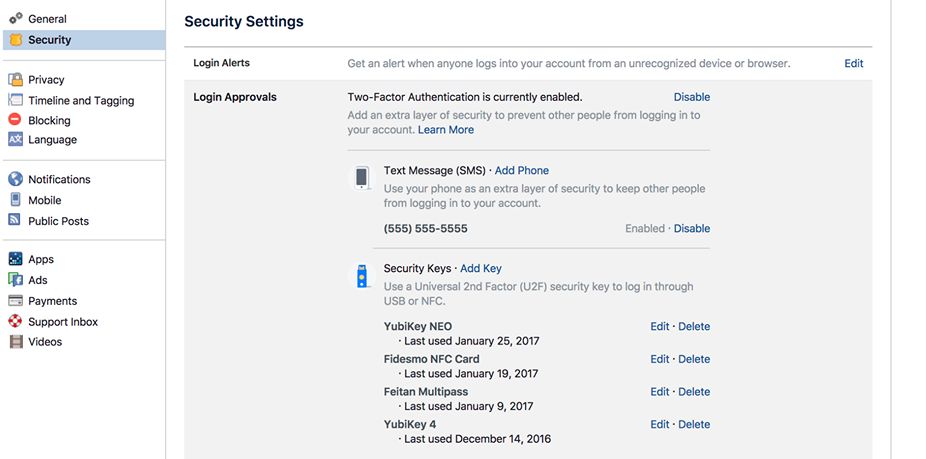926x459 pixels.
Task: Click the Notifications globe icon
Action: [x=15, y=180]
